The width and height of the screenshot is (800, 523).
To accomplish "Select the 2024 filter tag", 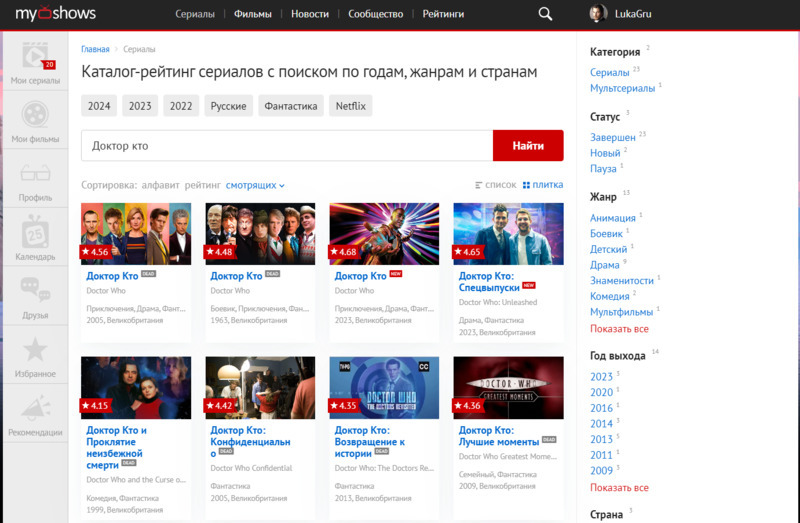I will tap(99, 106).
